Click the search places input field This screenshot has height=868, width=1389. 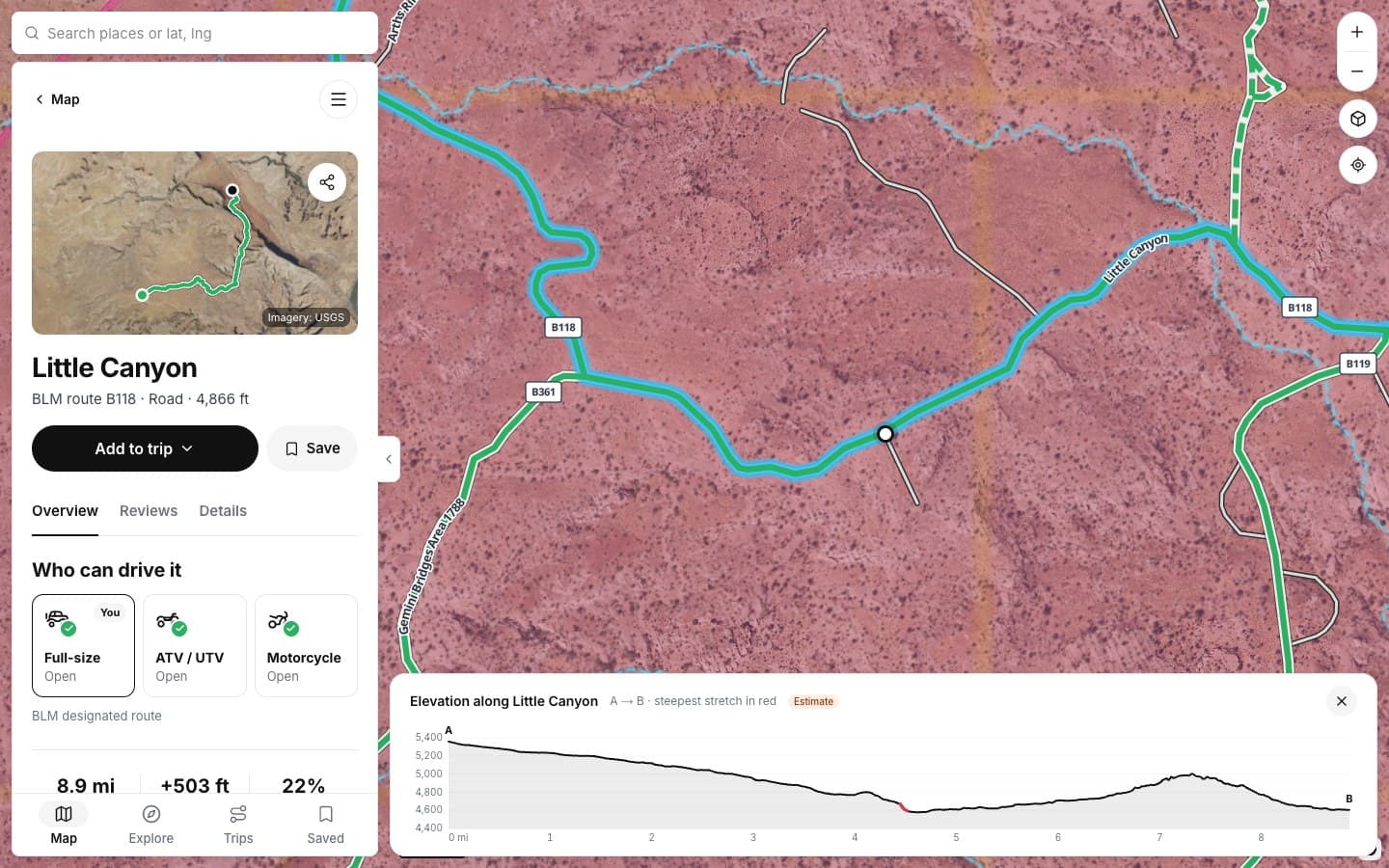tap(195, 33)
